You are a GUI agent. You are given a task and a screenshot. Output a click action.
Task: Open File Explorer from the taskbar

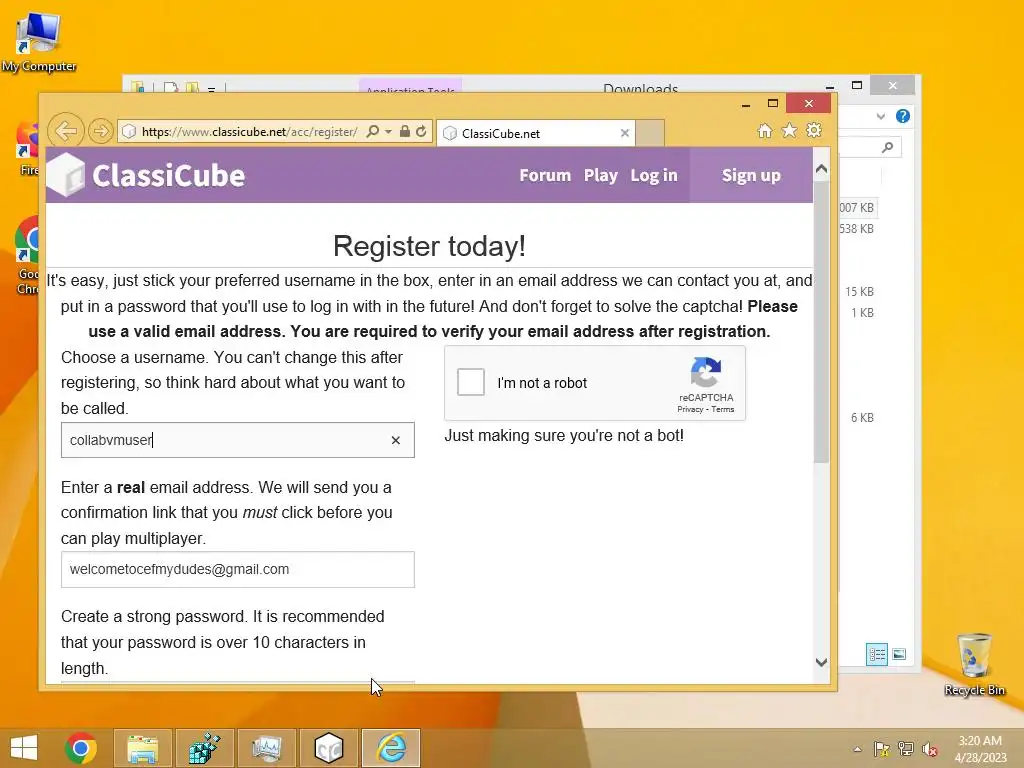pos(142,748)
